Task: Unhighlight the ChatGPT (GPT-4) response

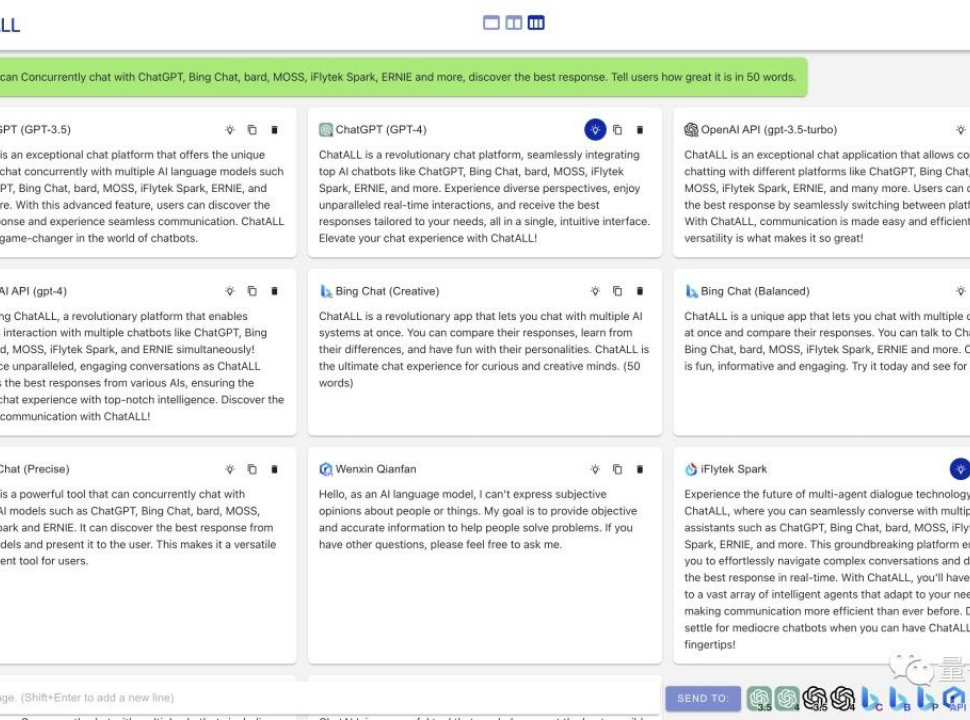Action: pos(595,130)
